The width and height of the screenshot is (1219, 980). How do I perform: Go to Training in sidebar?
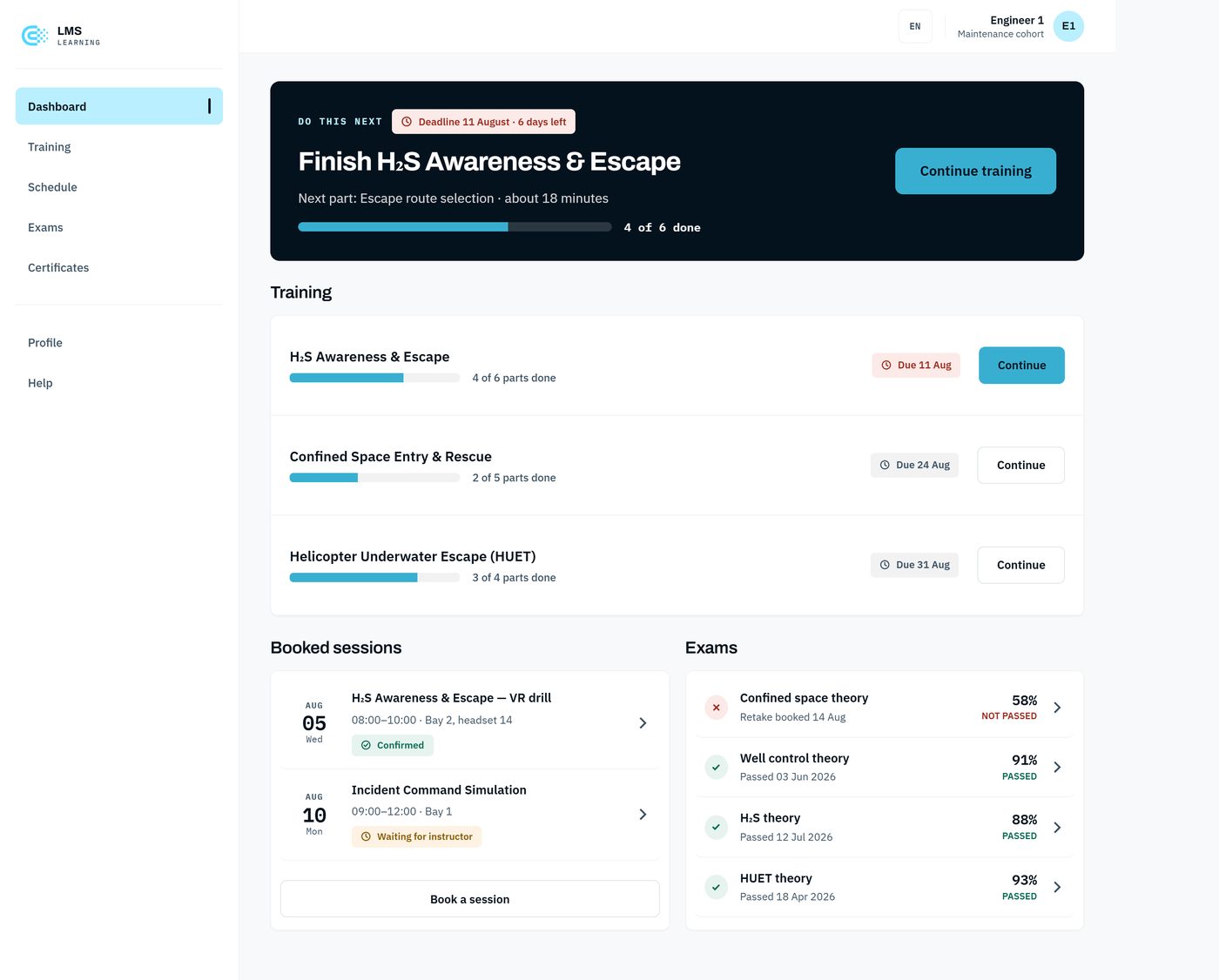pos(119,147)
